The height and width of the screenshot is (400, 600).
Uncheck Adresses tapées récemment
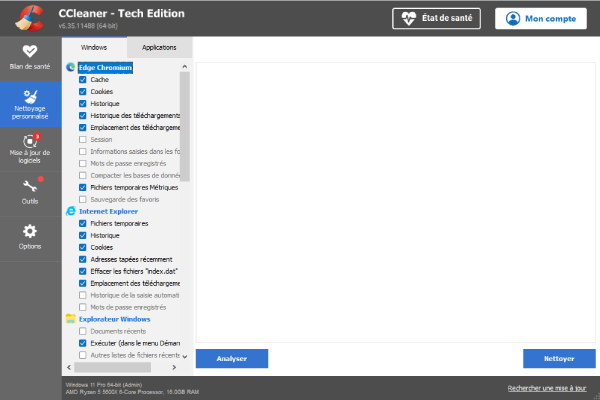point(83,259)
